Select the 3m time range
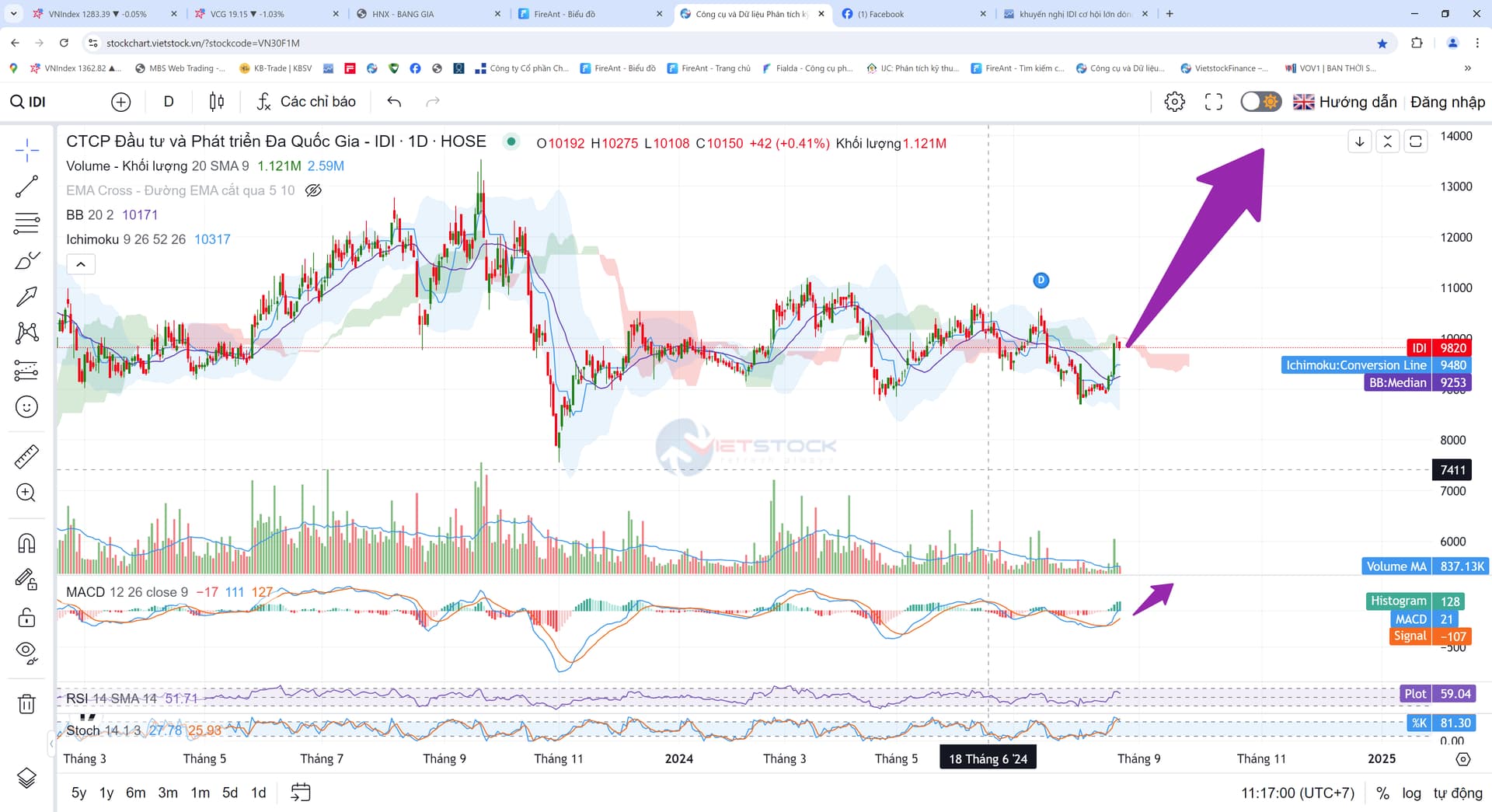Image resolution: width=1492 pixels, height=812 pixels. coord(168,793)
